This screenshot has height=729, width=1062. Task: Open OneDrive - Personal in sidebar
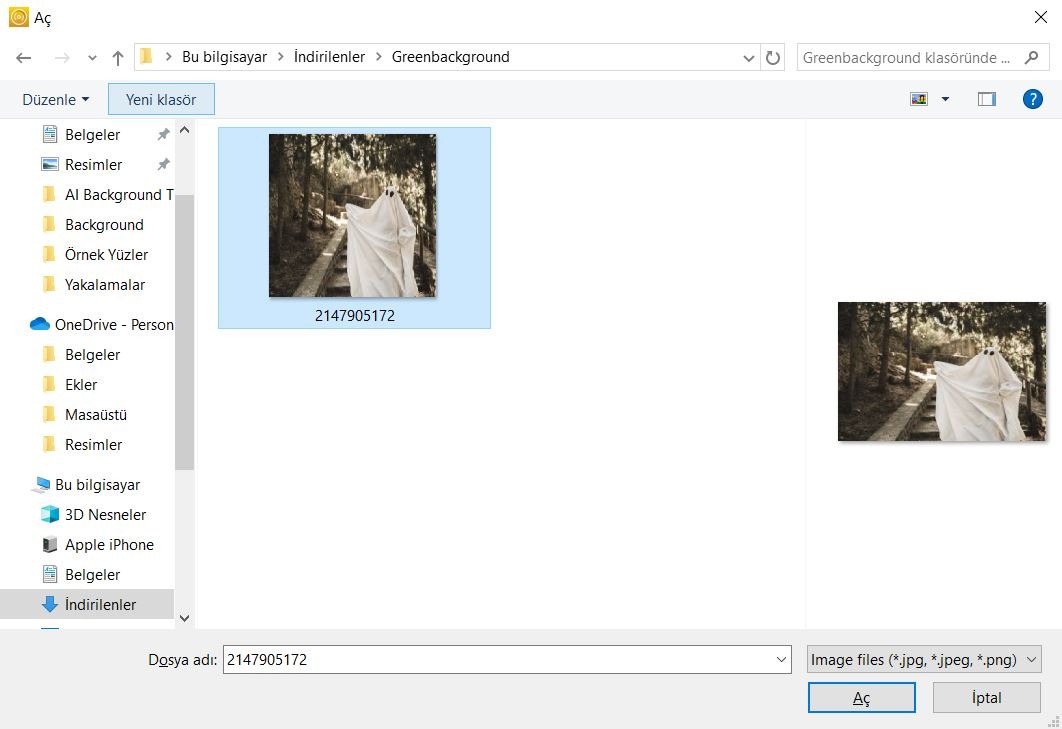113,325
